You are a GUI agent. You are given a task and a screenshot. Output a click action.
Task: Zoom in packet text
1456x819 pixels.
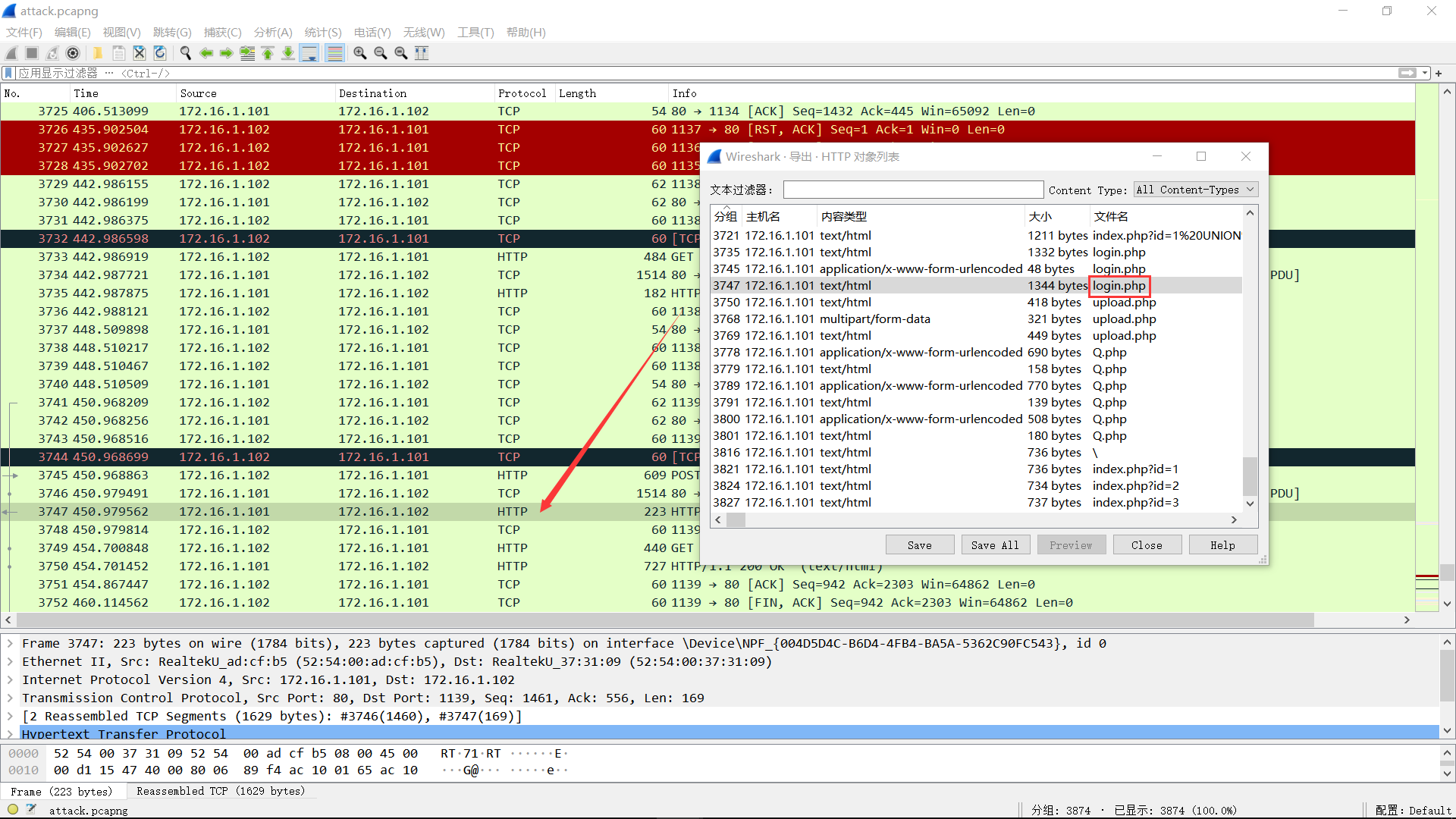tap(360, 53)
